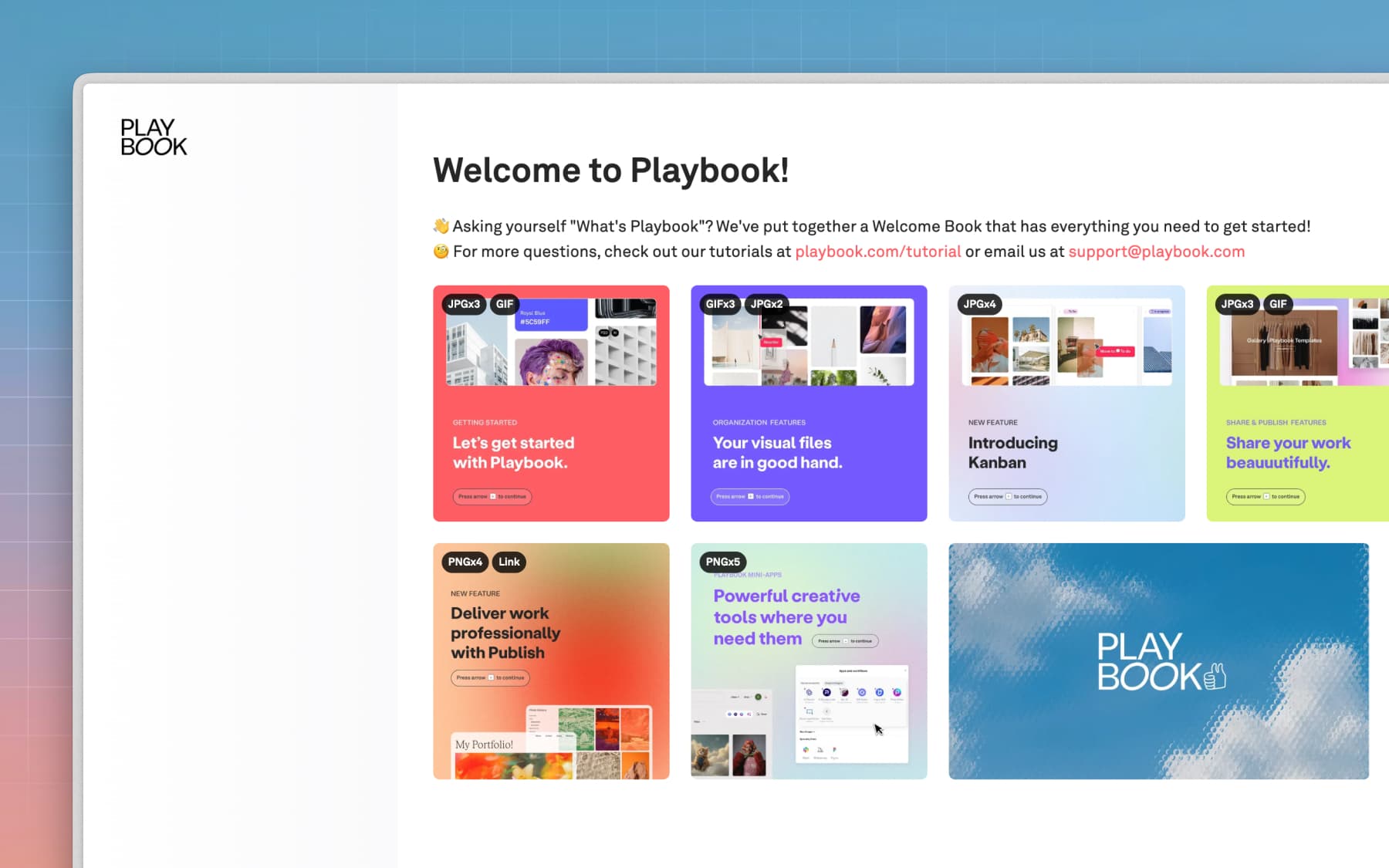The image size is (1389, 868).
Task: Click the blue Playbook sky banner
Action: (x=1157, y=660)
